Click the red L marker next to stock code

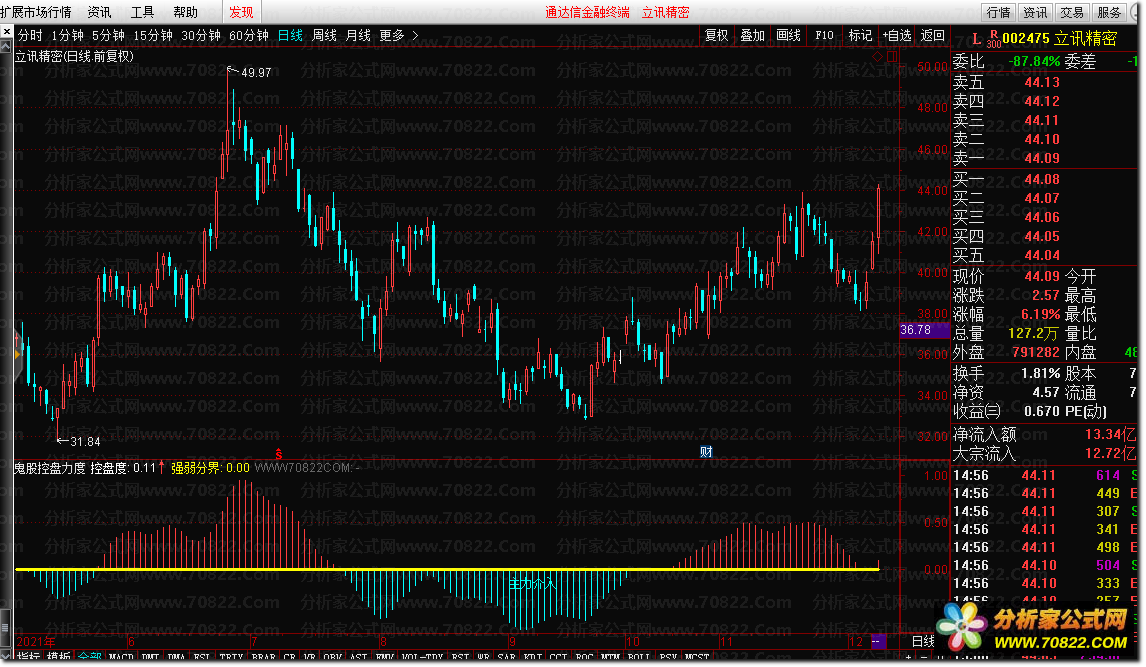976,39
